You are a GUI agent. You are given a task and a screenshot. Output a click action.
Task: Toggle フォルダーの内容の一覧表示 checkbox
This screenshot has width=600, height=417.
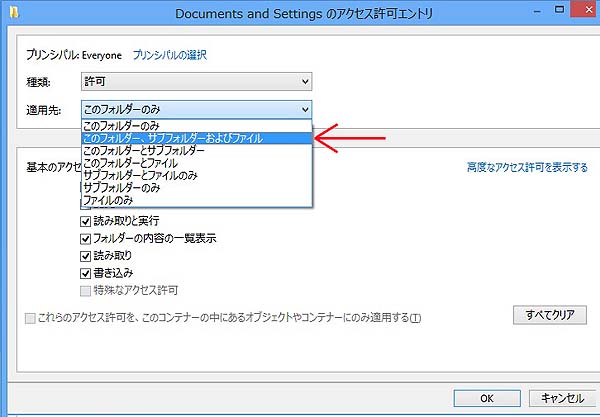[x=87, y=238]
